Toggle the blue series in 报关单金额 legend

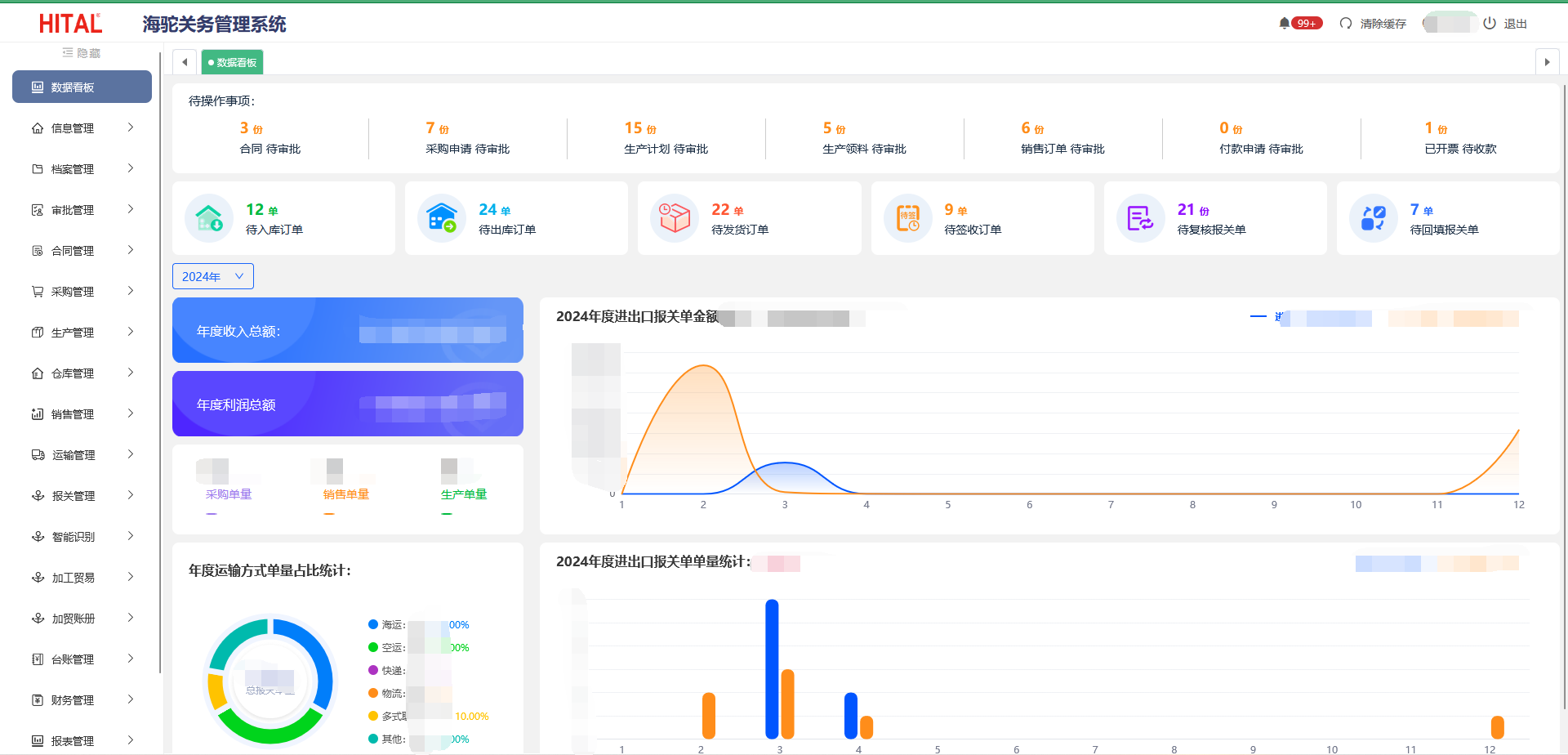[x=1311, y=317]
